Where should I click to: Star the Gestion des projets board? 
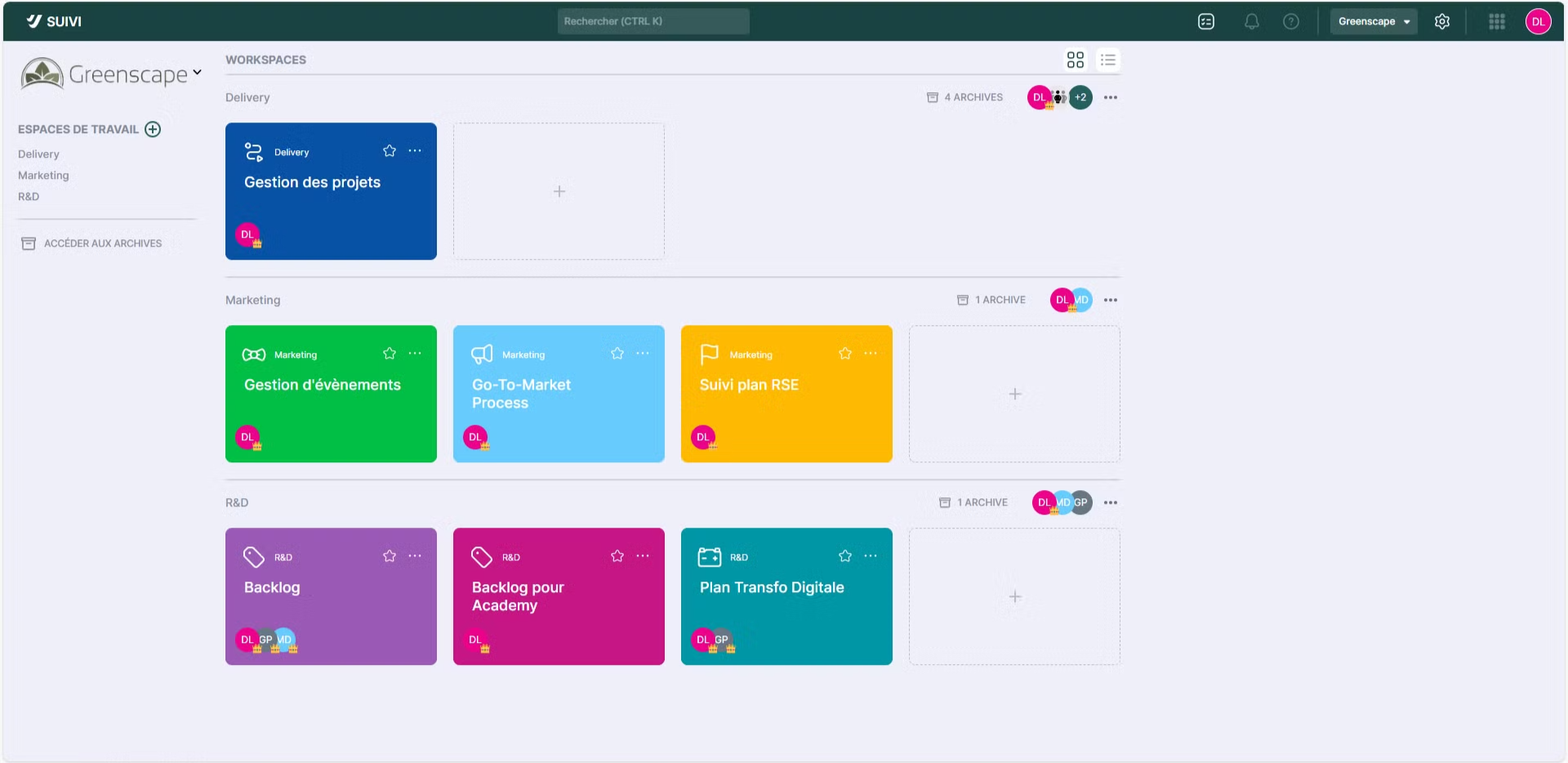coord(390,151)
